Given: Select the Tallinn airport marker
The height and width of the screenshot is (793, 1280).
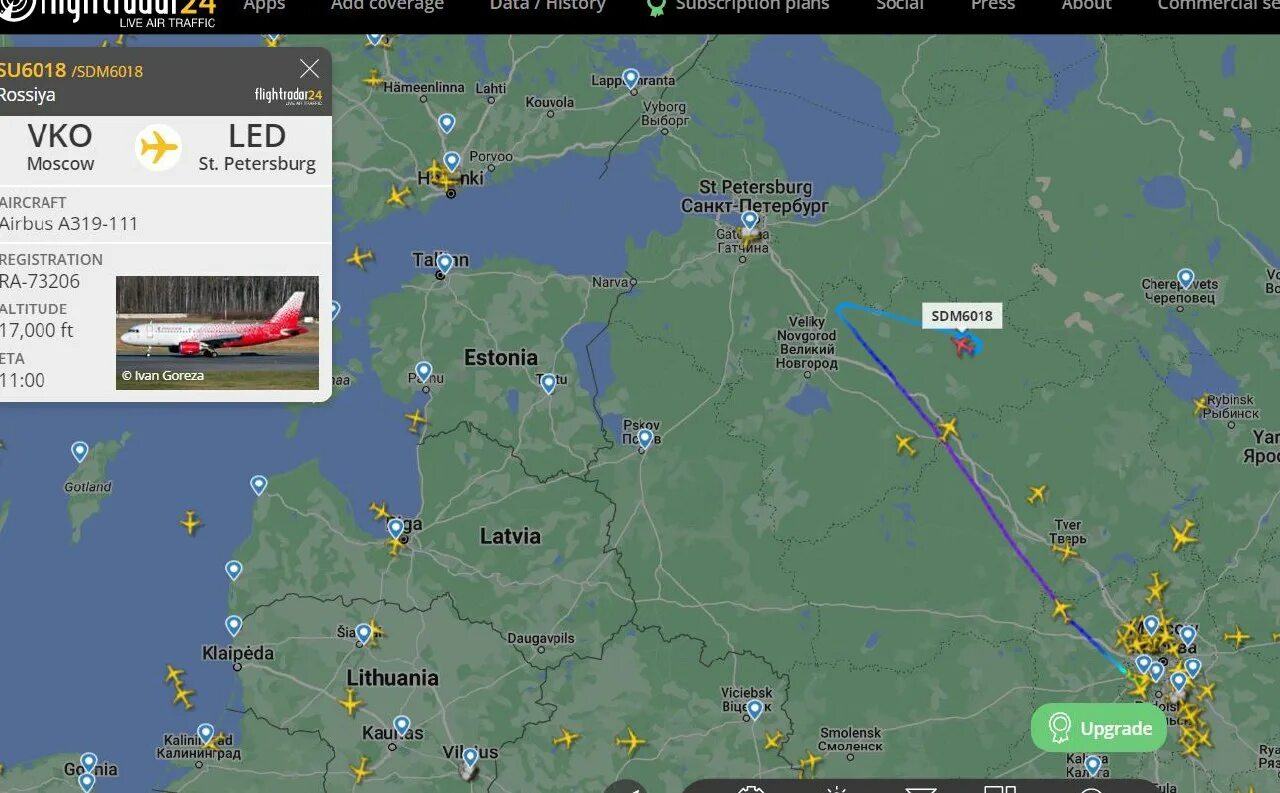Looking at the screenshot, I should (444, 263).
